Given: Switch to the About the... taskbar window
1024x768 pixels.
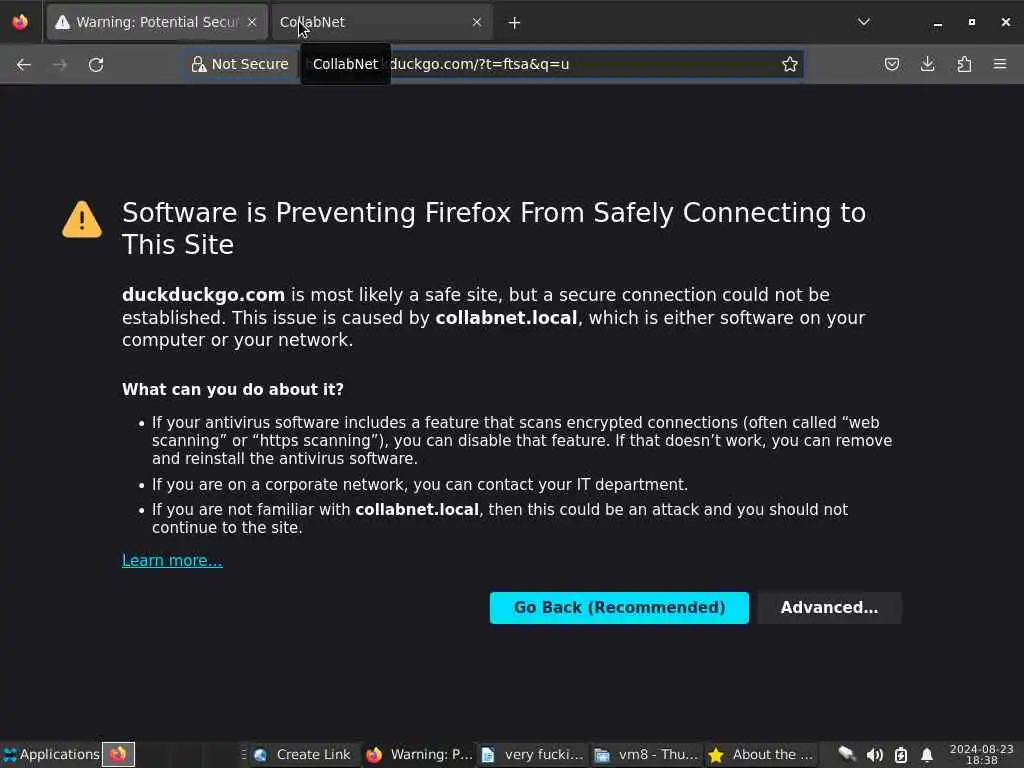Looking at the screenshot, I should [760, 754].
